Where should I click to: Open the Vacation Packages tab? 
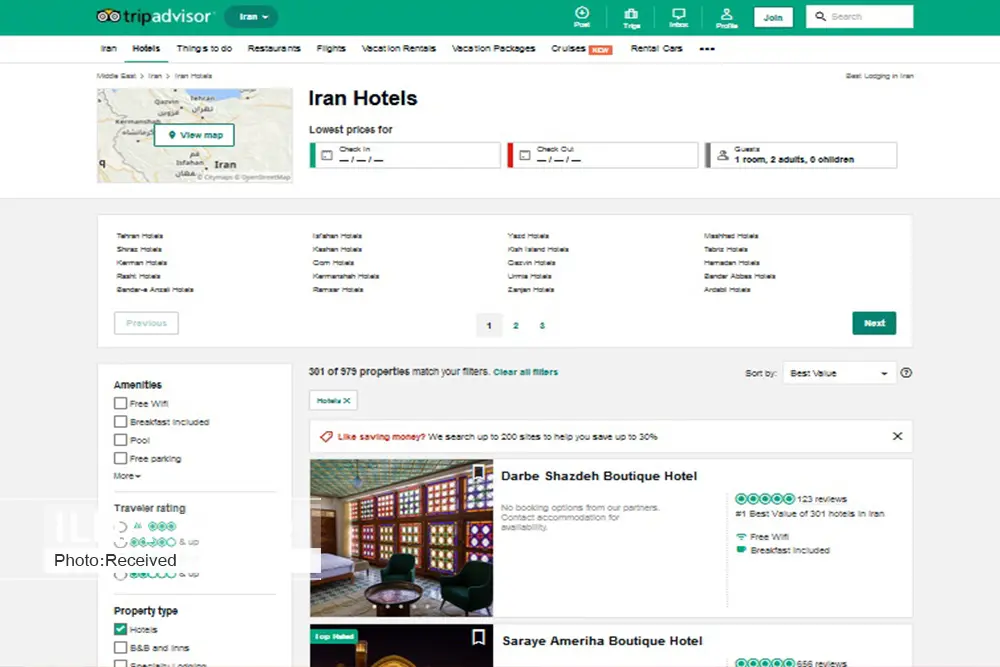click(x=494, y=48)
